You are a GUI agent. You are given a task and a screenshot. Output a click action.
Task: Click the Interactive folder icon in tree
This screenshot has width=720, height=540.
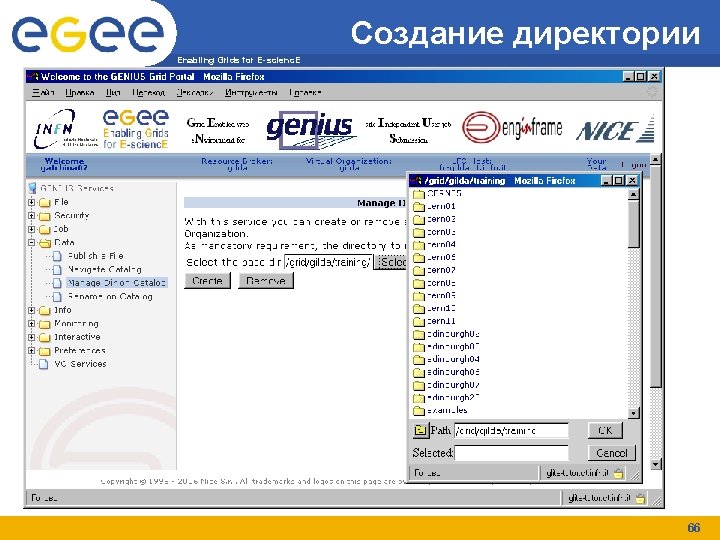coord(45,338)
